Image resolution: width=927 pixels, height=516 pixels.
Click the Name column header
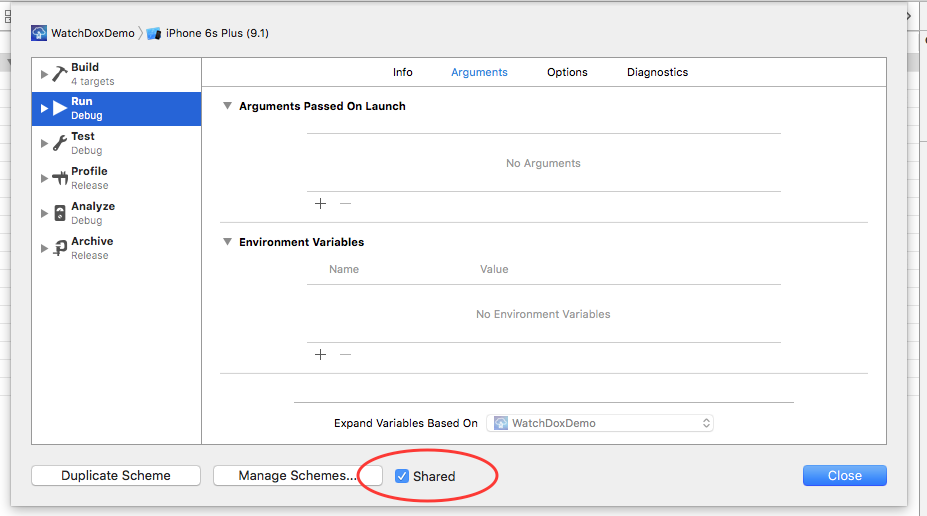[344, 269]
